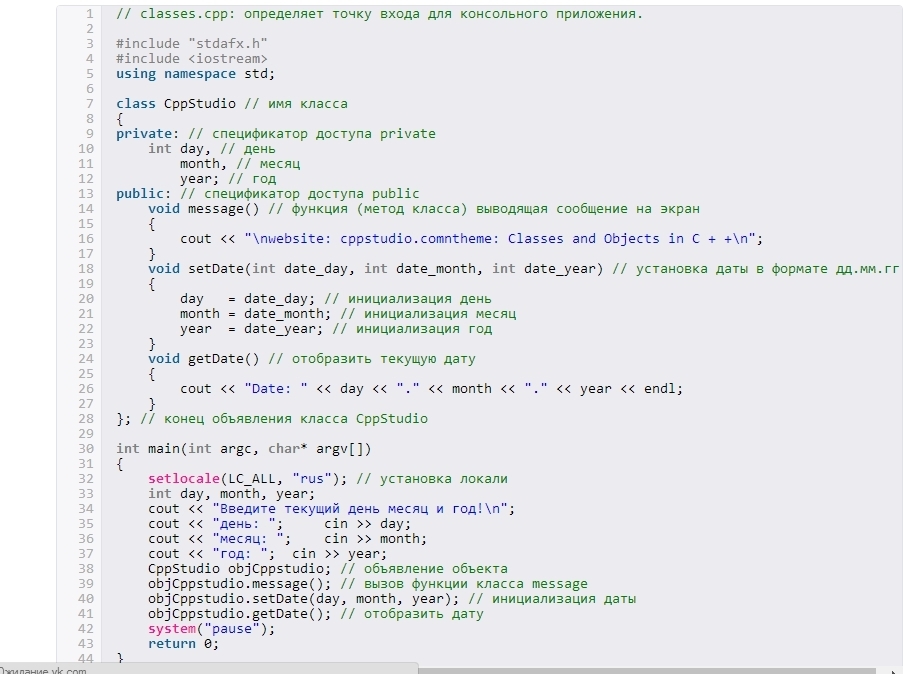903x674 pixels.
Task: Click the declaration "int day, month, year;"
Action: pos(232,493)
